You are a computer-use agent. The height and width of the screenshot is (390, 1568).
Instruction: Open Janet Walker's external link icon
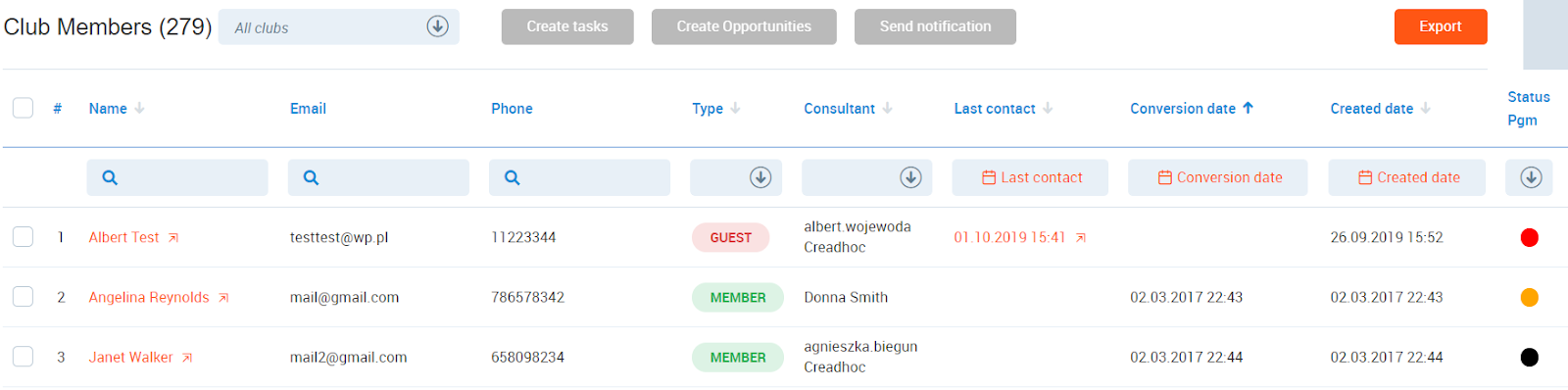click(x=187, y=358)
